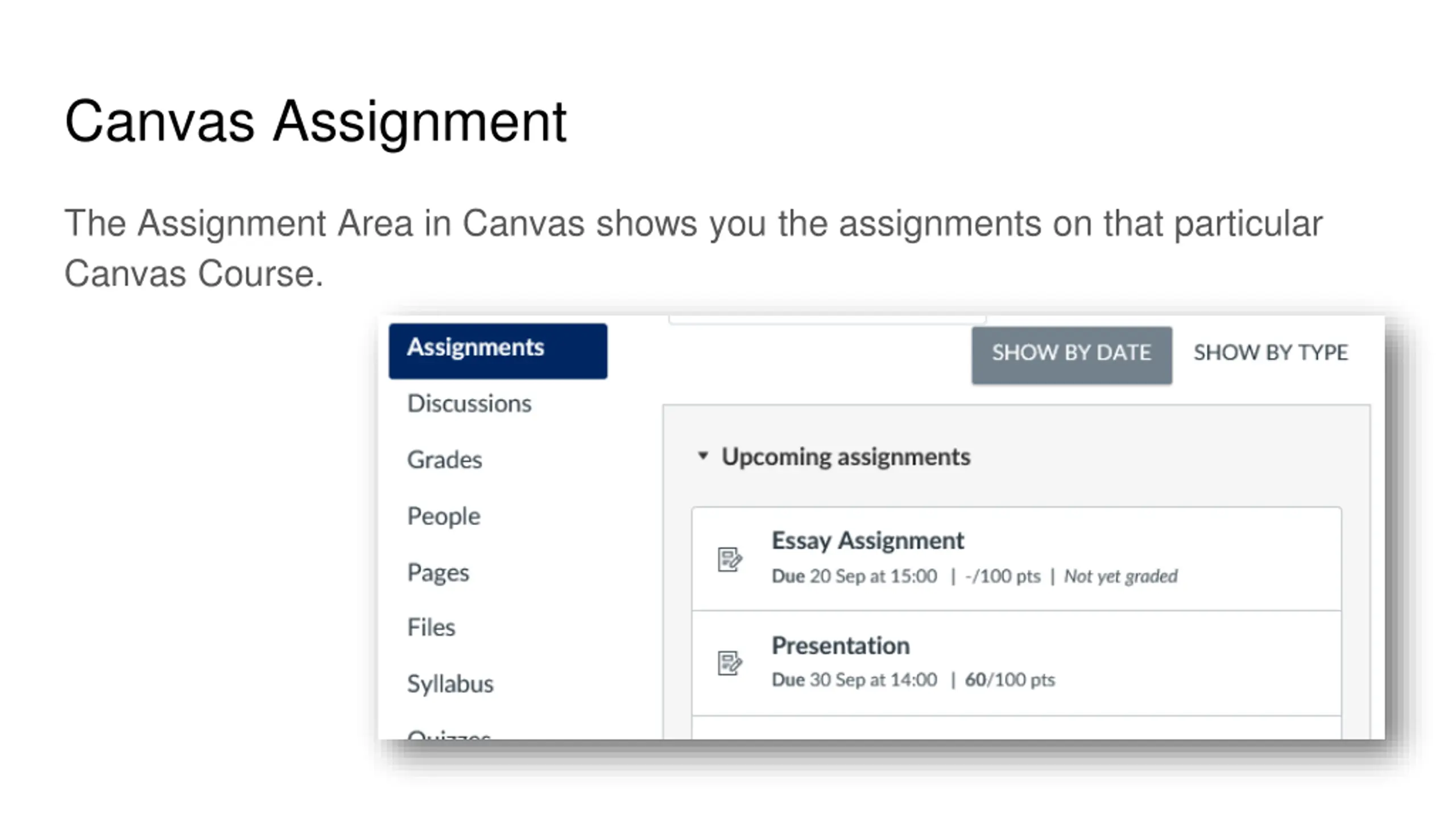Viewport: 1456px width, 819px height.
Task: Open the Assignments navigation item
Action: click(498, 351)
